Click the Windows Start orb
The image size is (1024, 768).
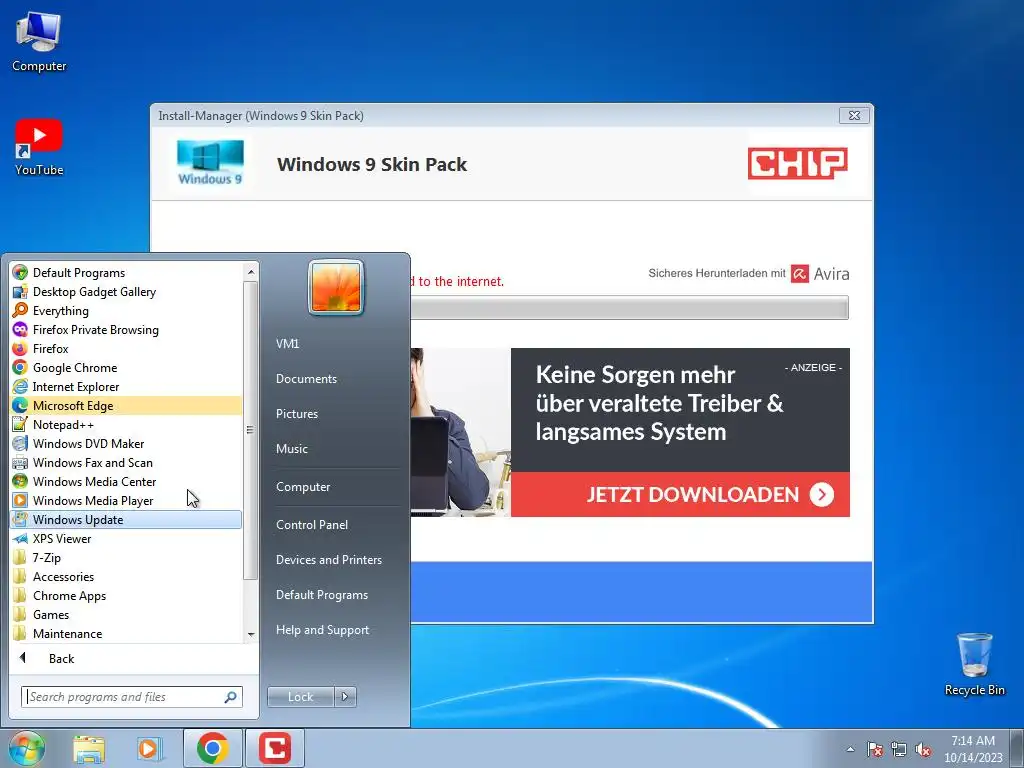[x=27, y=748]
